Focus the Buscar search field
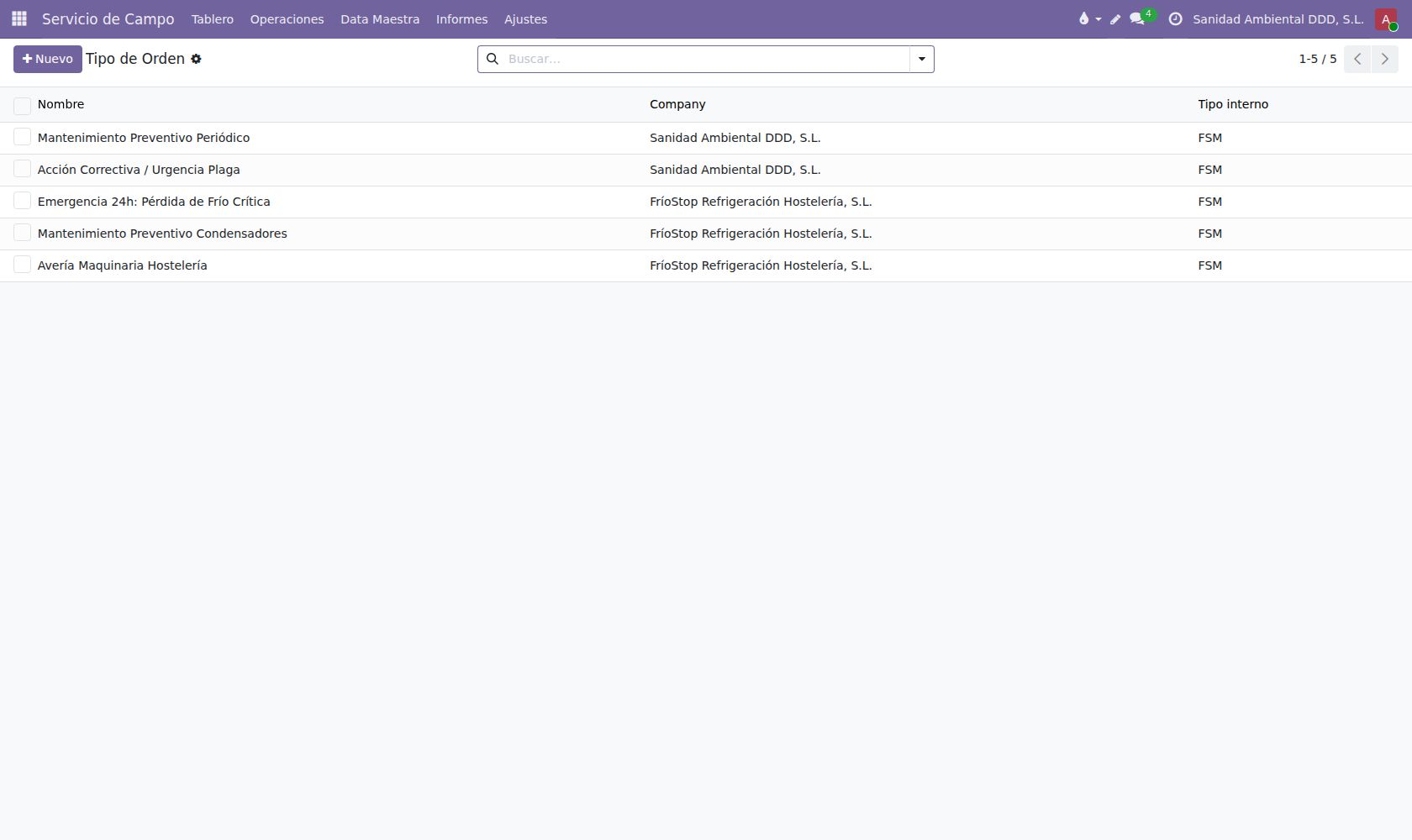 (706, 59)
